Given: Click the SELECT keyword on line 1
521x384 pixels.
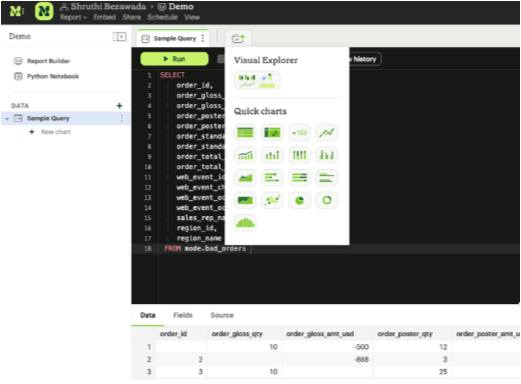Looking at the screenshot, I should 172,75.
